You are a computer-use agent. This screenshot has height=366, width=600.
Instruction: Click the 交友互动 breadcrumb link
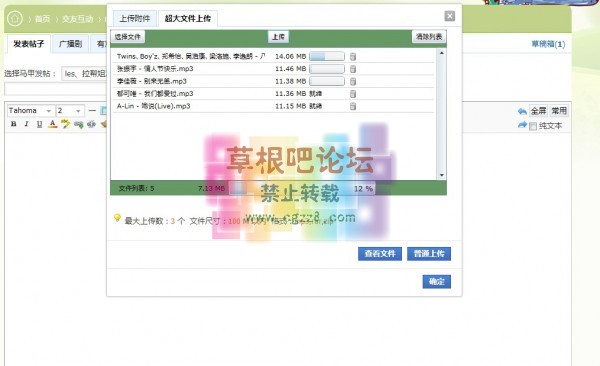coord(78,19)
